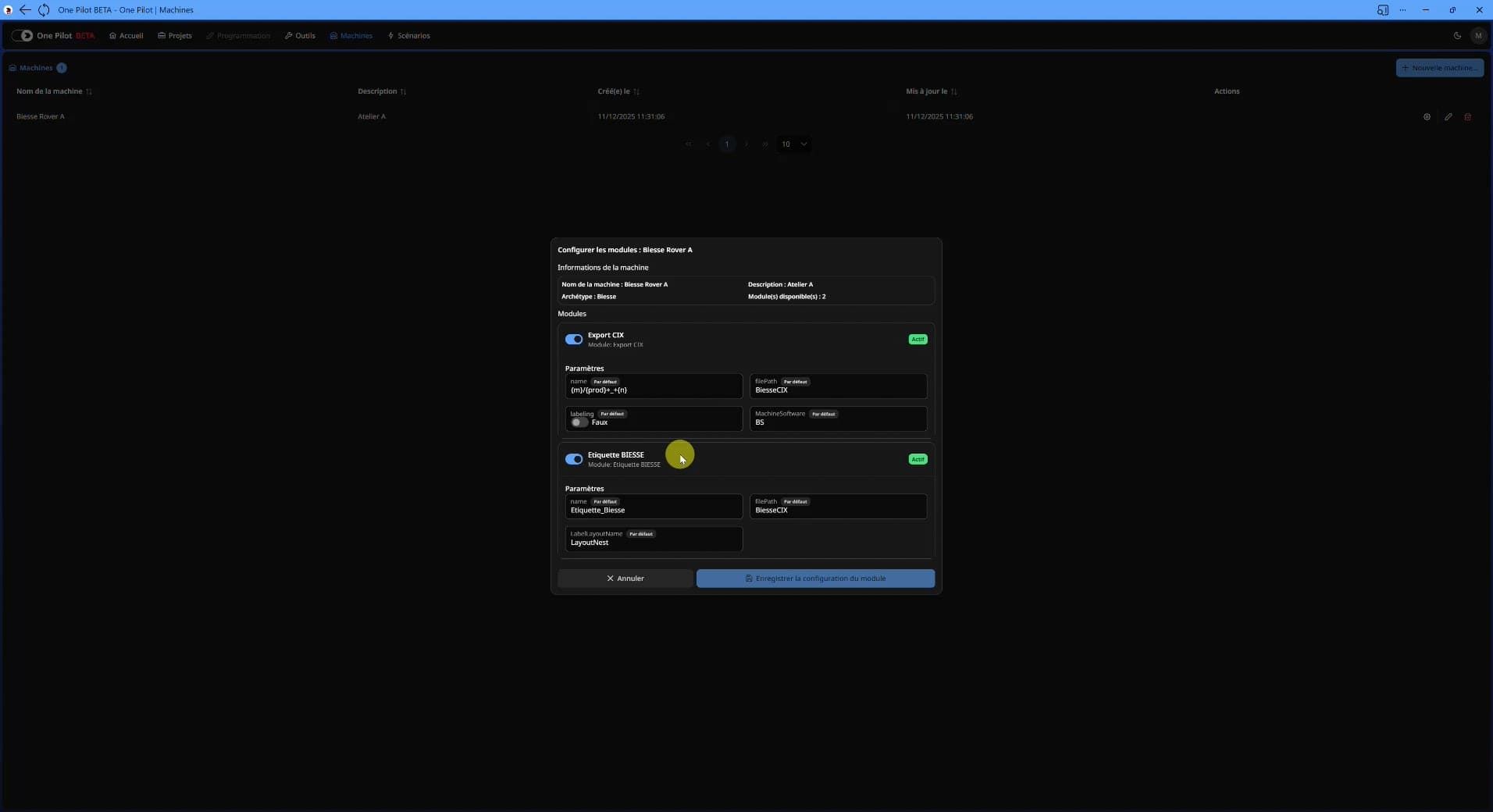The width and height of the screenshot is (1493, 812).
Task: Click the edit pencil icon for Biesse Rover A
Action: point(1448,116)
